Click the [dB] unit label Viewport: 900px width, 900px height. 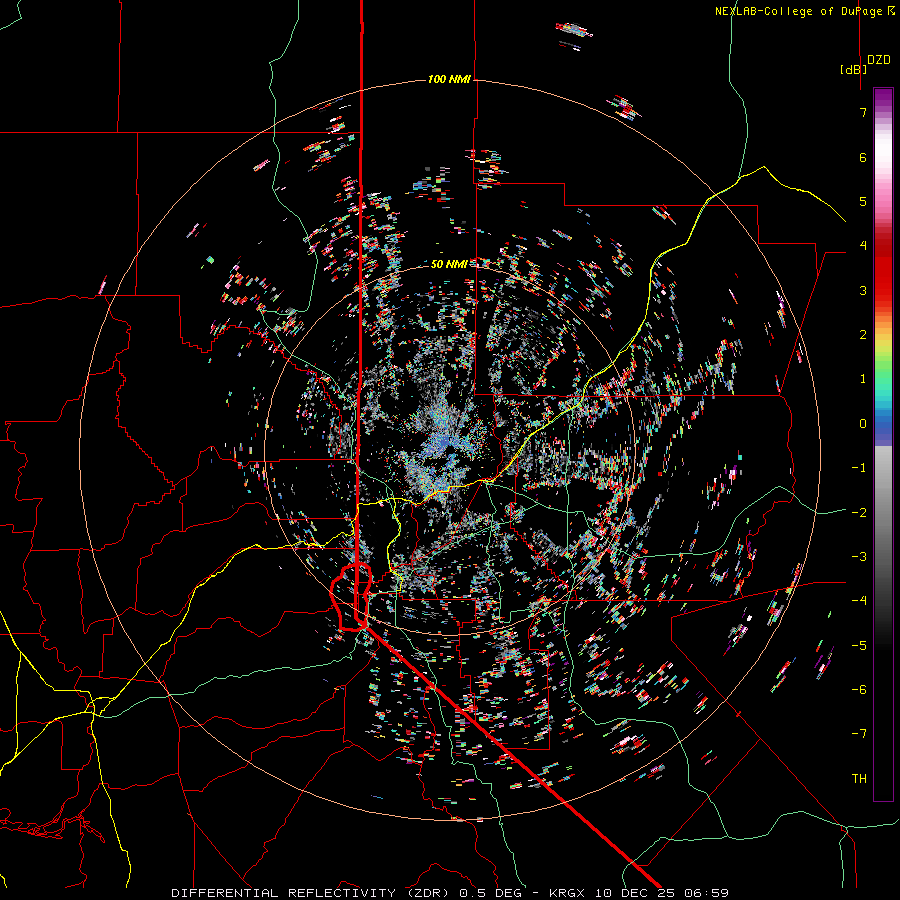point(854,69)
